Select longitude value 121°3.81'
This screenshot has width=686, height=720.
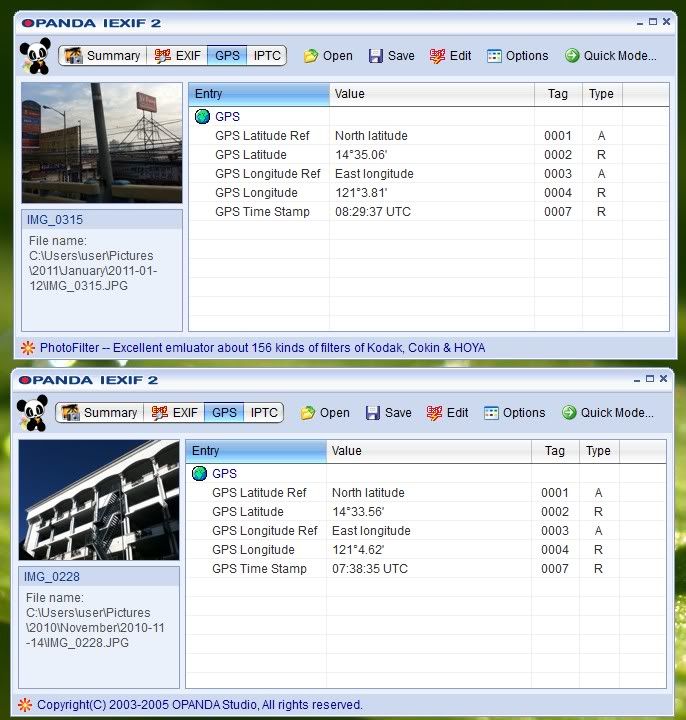[361, 193]
